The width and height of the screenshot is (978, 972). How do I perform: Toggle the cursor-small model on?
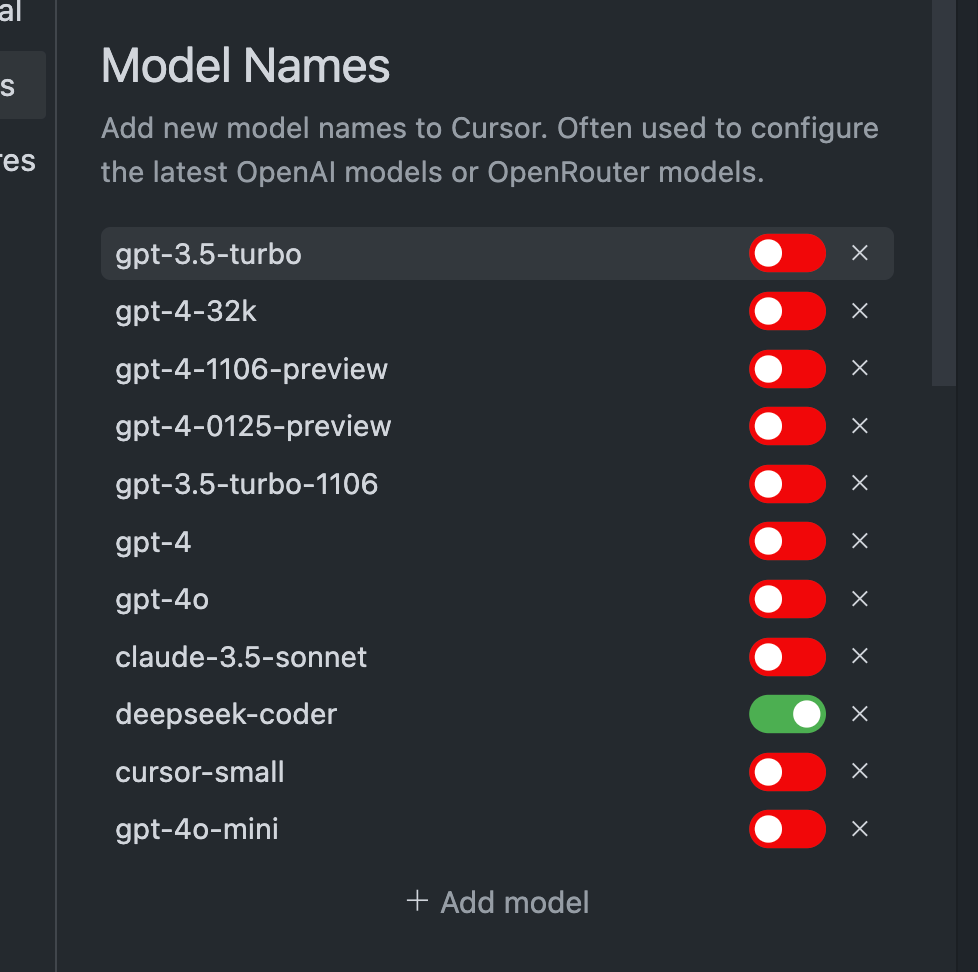787,772
